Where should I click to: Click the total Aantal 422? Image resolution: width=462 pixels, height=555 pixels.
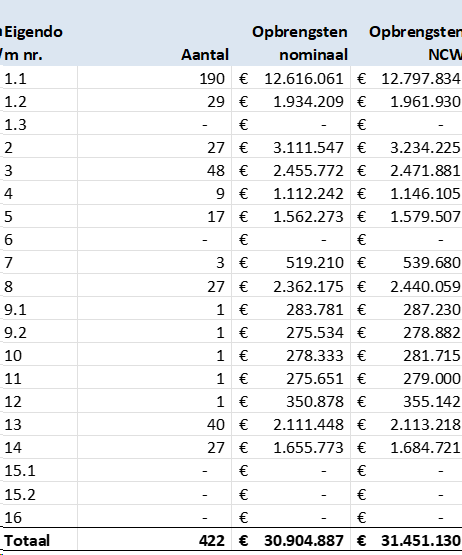tap(212, 541)
